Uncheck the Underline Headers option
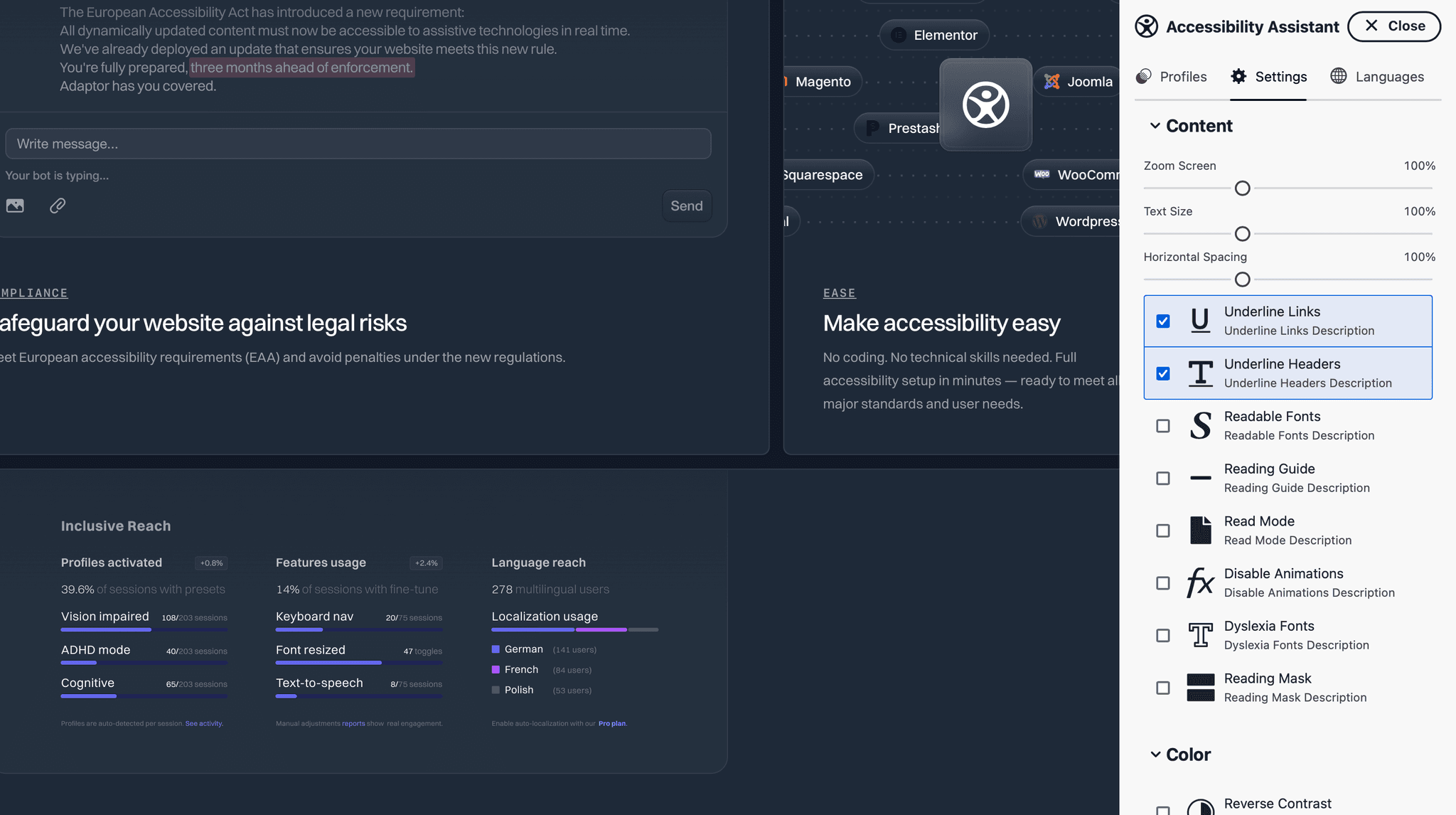Image resolution: width=1456 pixels, height=815 pixels. click(x=1163, y=373)
